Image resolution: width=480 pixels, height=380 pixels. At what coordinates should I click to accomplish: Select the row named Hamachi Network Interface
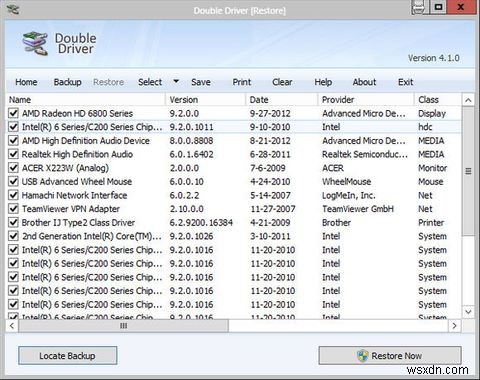[x=233, y=195]
